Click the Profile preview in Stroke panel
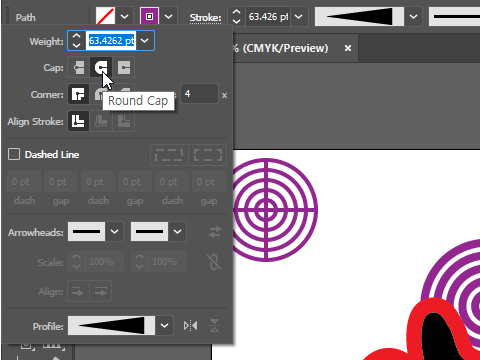The image size is (480, 360). point(112,325)
